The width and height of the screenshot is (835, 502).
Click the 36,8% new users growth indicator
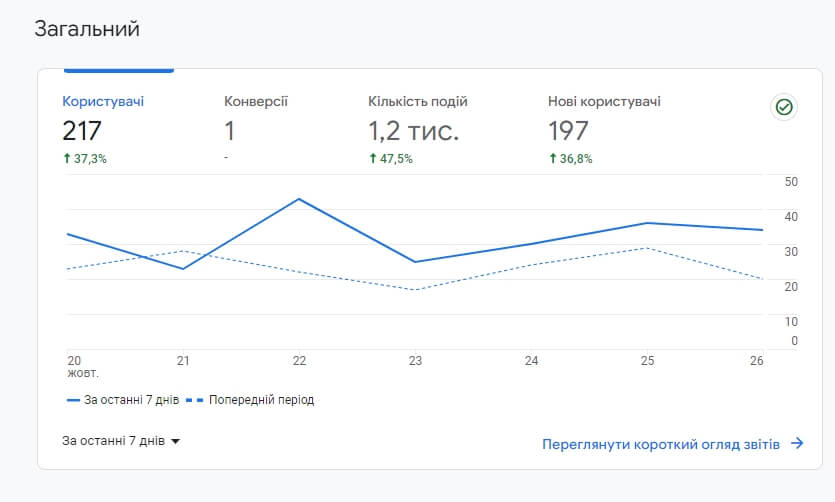tap(571, 159)
